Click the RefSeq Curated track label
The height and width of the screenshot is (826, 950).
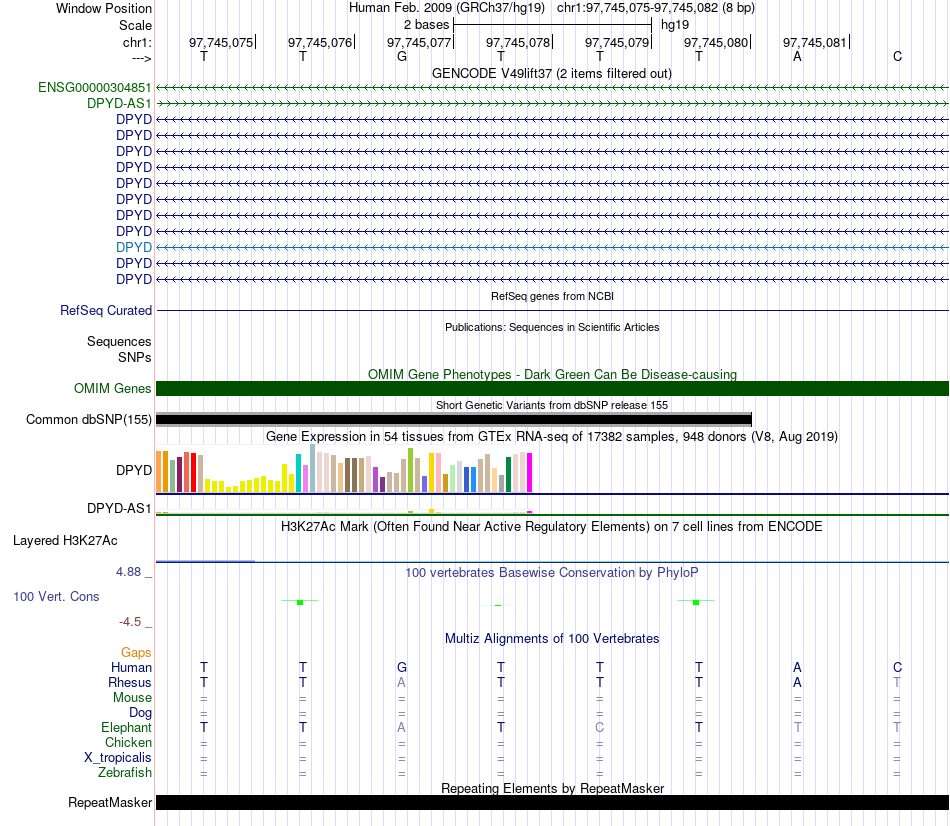point(105,310)
